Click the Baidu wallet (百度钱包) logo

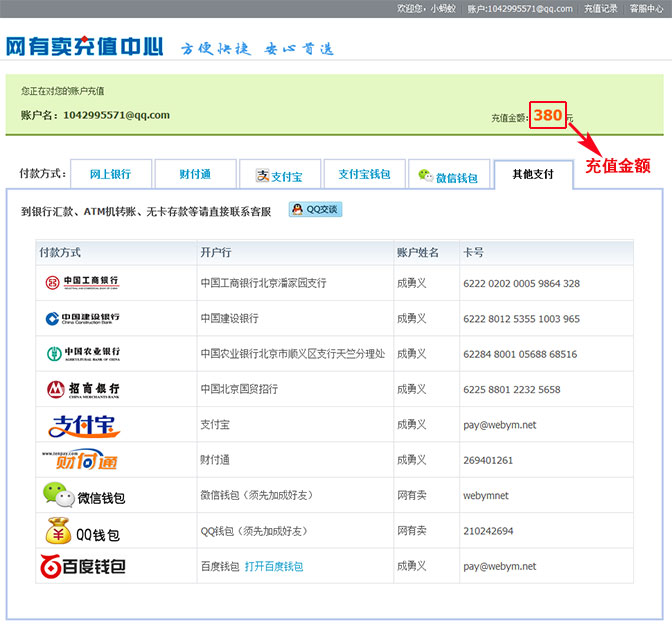click(x=82, y=566)
